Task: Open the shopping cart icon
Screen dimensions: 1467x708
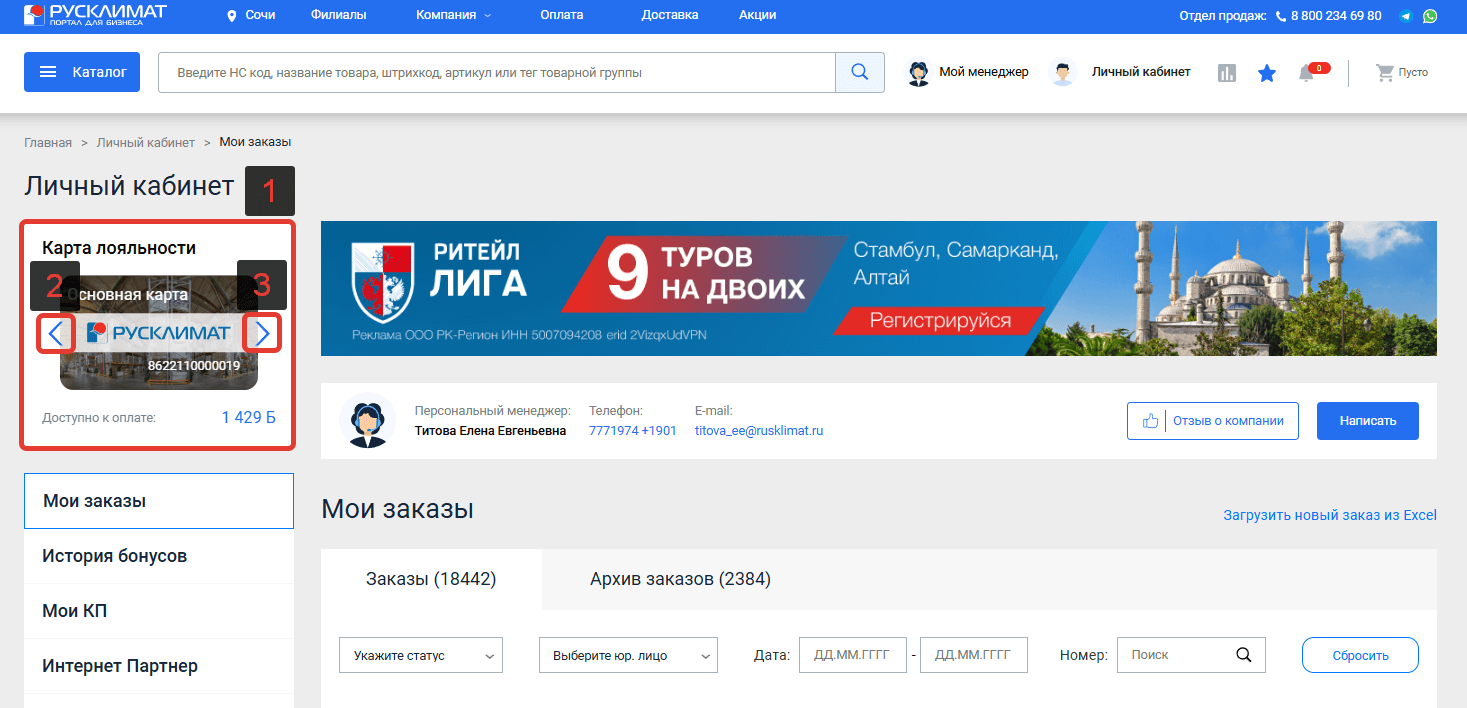Action: [x=1385, y=73]
